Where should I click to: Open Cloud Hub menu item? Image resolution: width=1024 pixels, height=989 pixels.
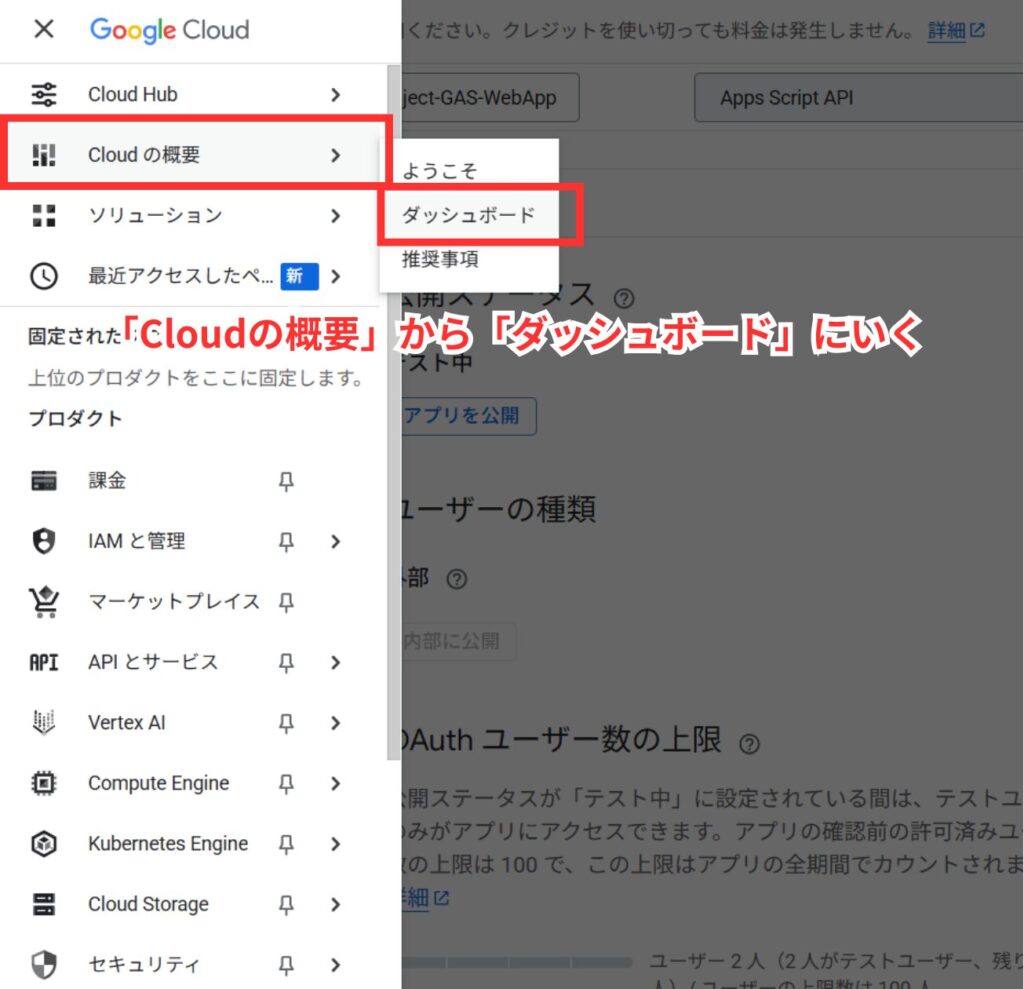[189, 95]
